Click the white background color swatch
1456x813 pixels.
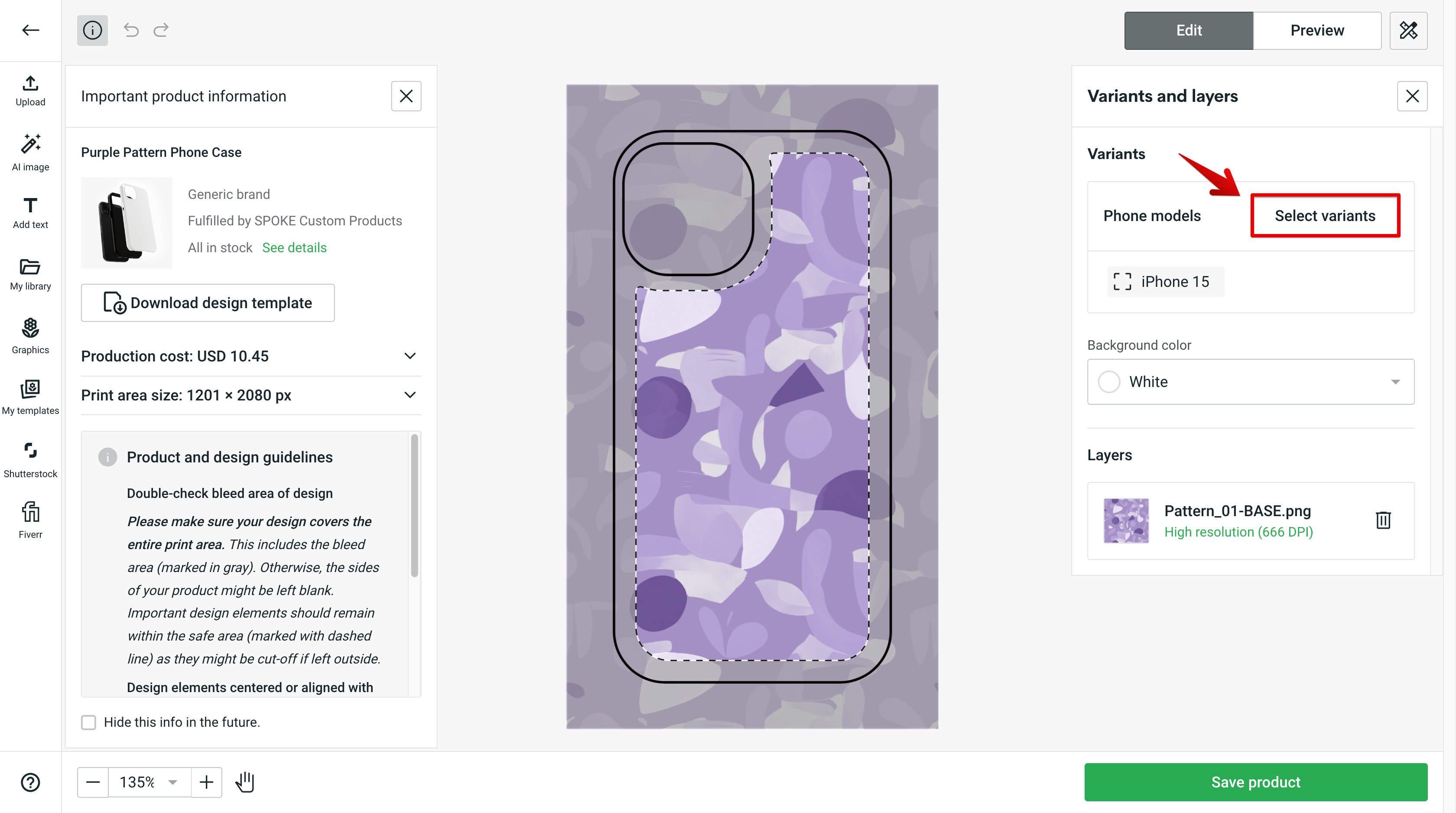pyautogui.click(x=1108, y=382)
